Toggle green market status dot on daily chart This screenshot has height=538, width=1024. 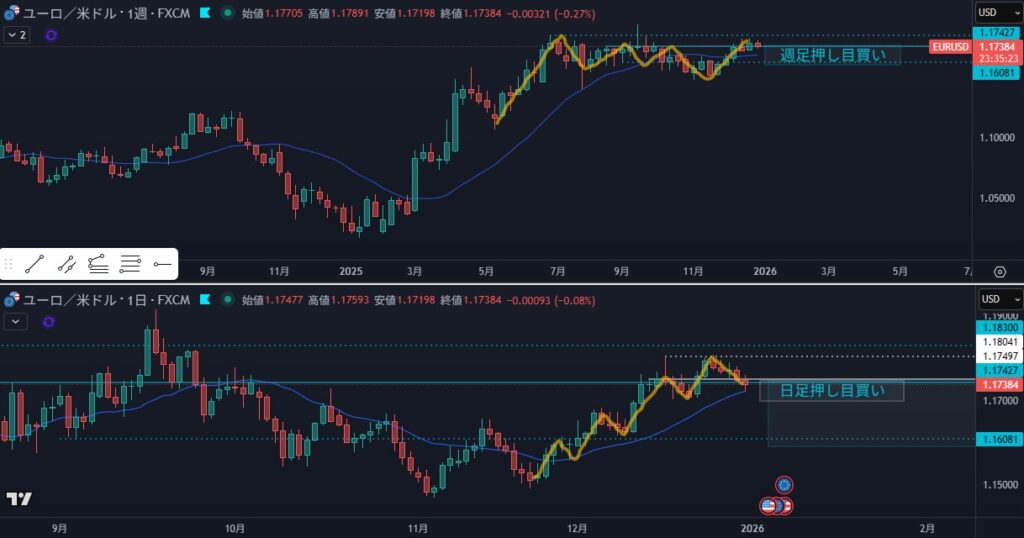[228, 299]
